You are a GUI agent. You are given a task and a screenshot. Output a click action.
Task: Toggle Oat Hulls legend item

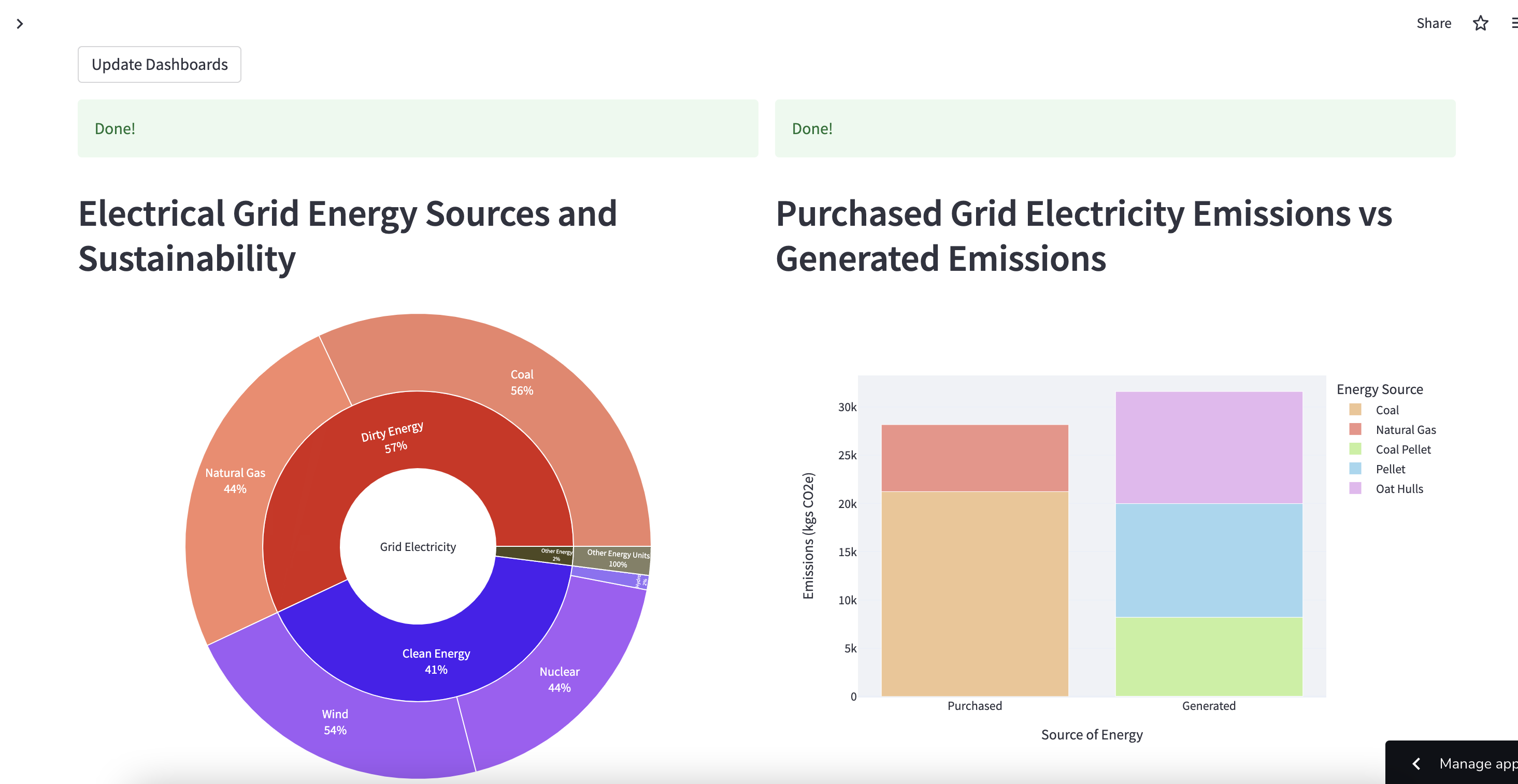pyautogui.click(x=1398, y=489)
